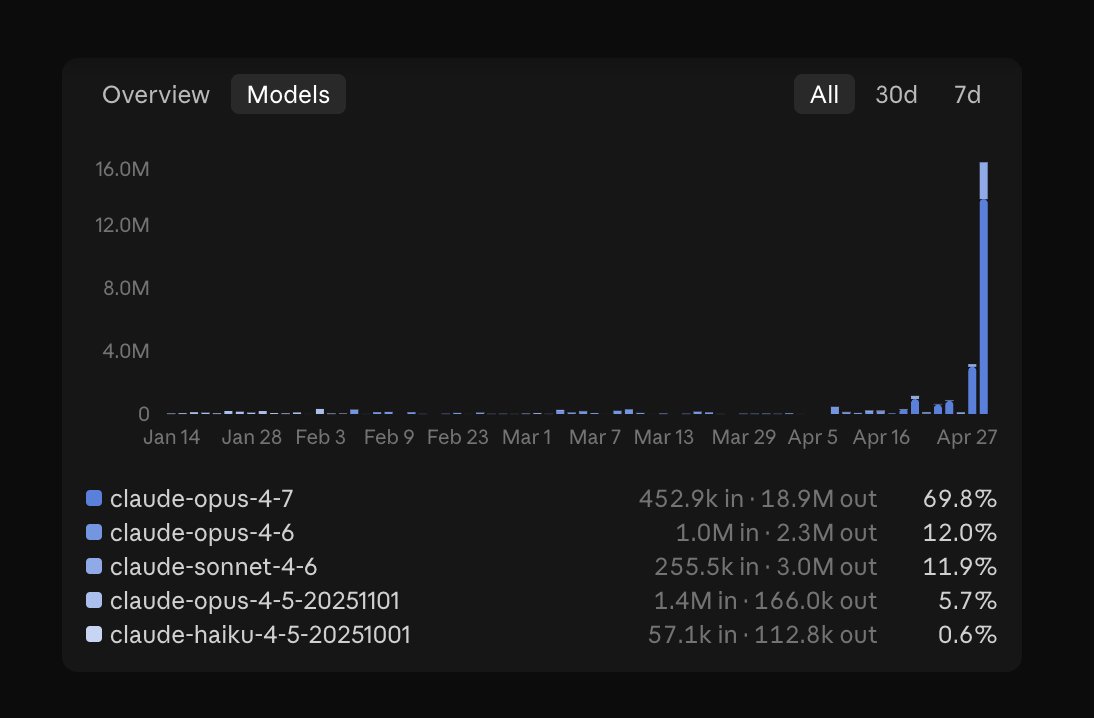The image size is (1094, 718).
Task: Click the 0.6% share value
Action: point(967,635)
